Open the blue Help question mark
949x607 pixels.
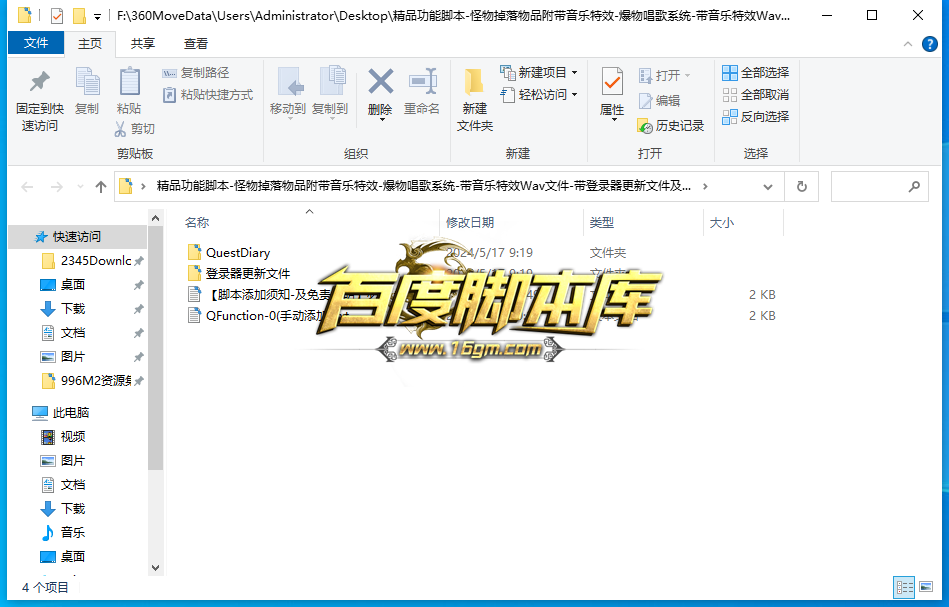point(930,44)
